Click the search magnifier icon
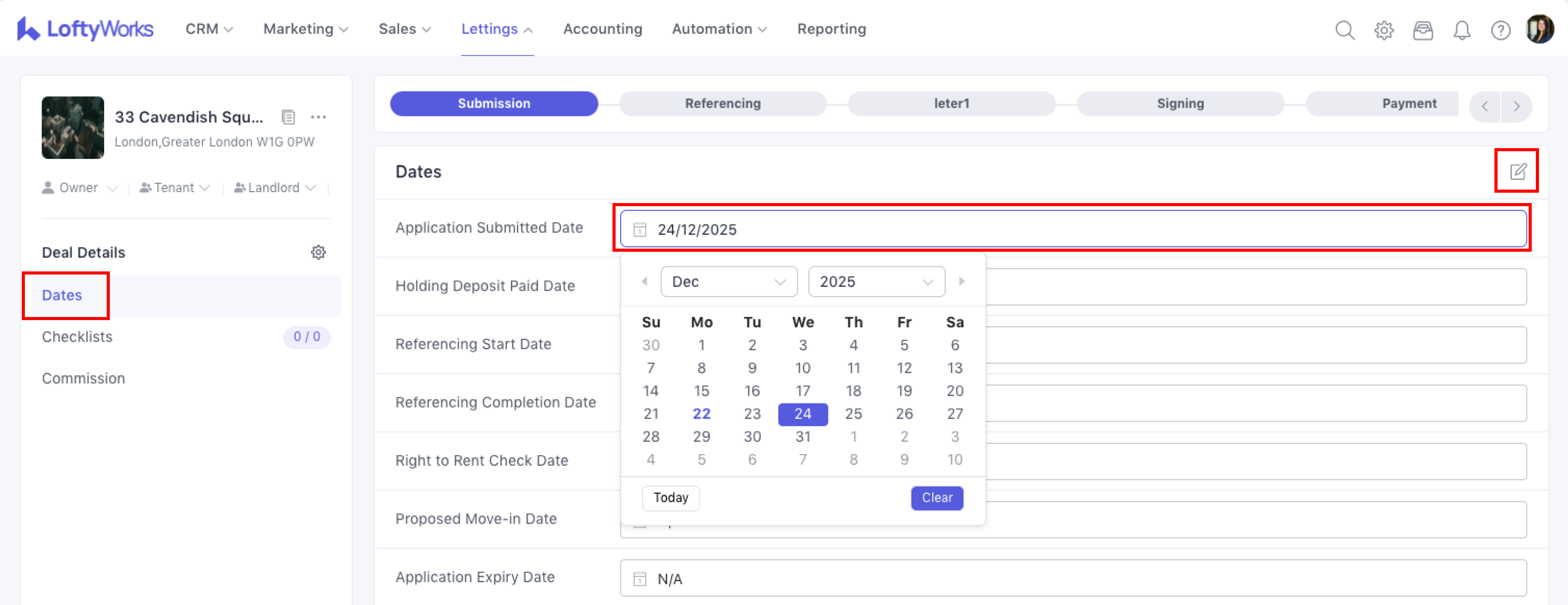Screen dimensions: 1568x605 tap(1345, 30)
